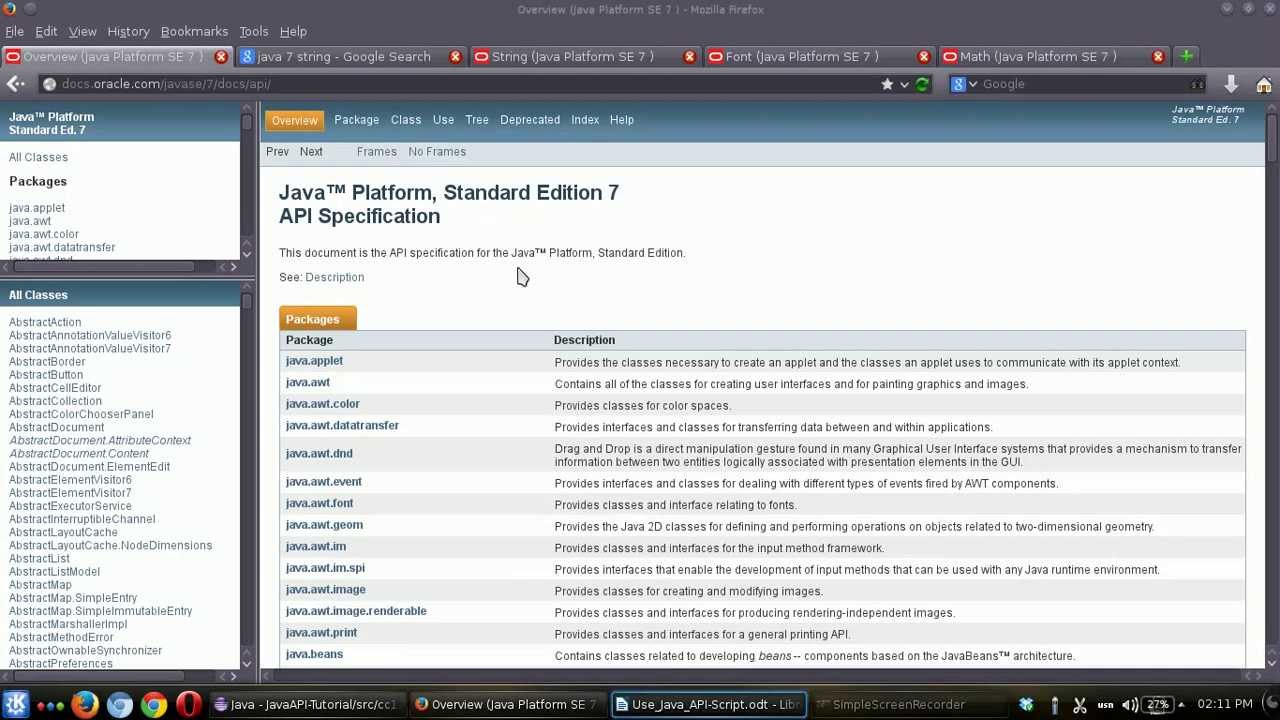Follow the See: Description link

334,277
